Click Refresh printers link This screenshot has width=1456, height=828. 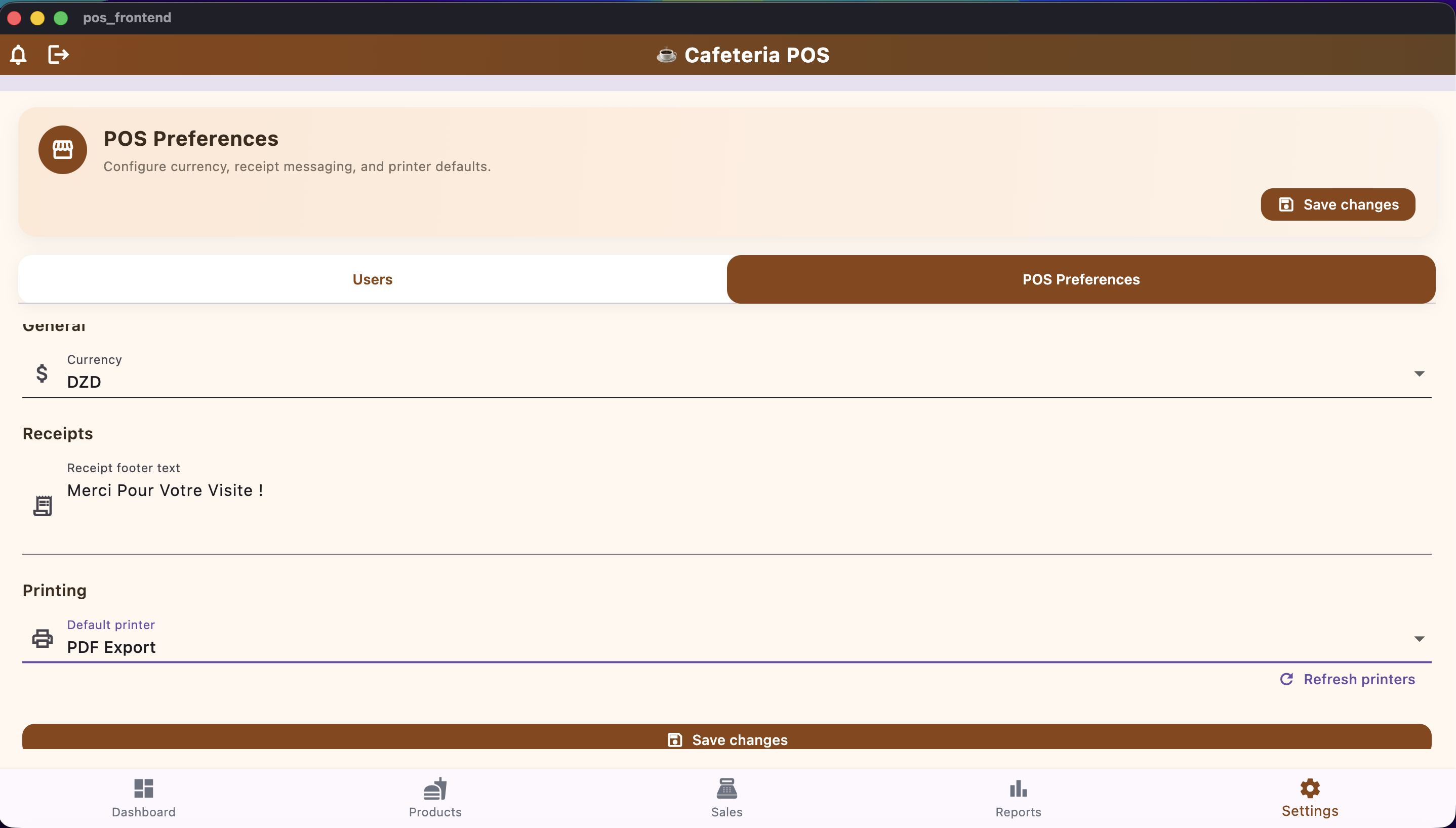pyautogui.click(x=1347, y=679)
